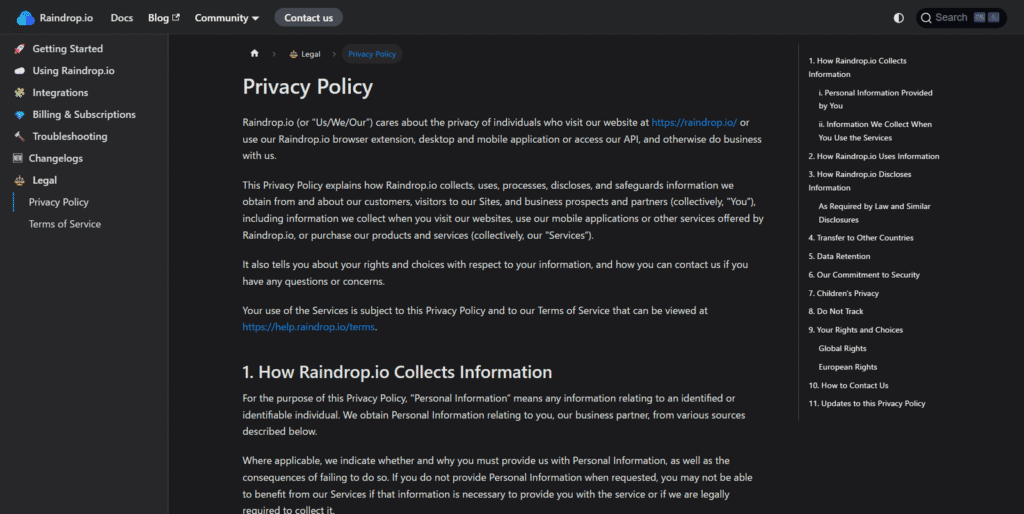
Task: Click the newspaper icon beside Changelogs
Action: coord(18,158)
